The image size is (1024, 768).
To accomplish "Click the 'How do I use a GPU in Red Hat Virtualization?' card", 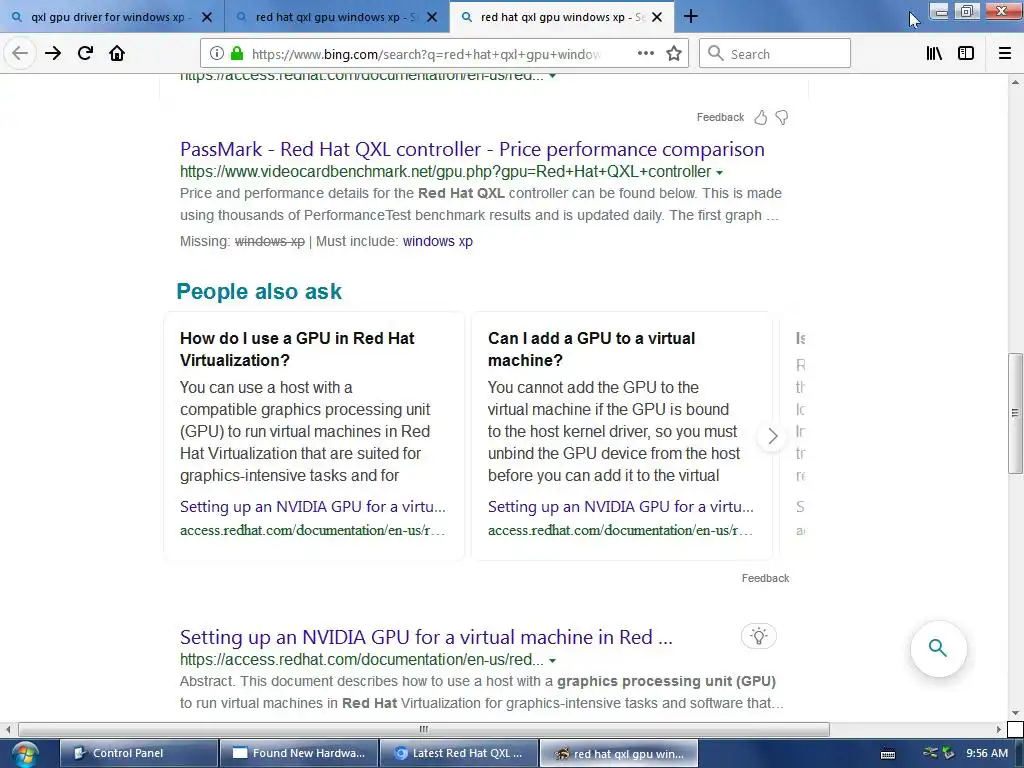I will 313,436.
